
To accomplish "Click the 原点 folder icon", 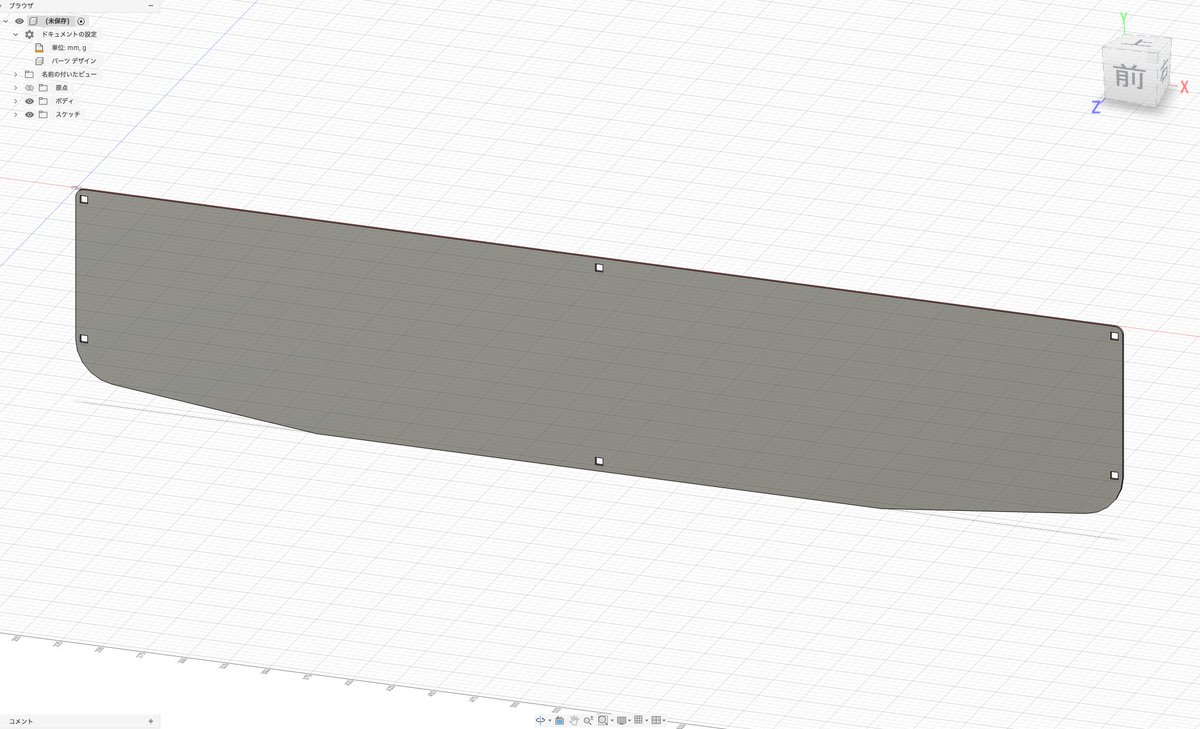I will click(43, 88).
